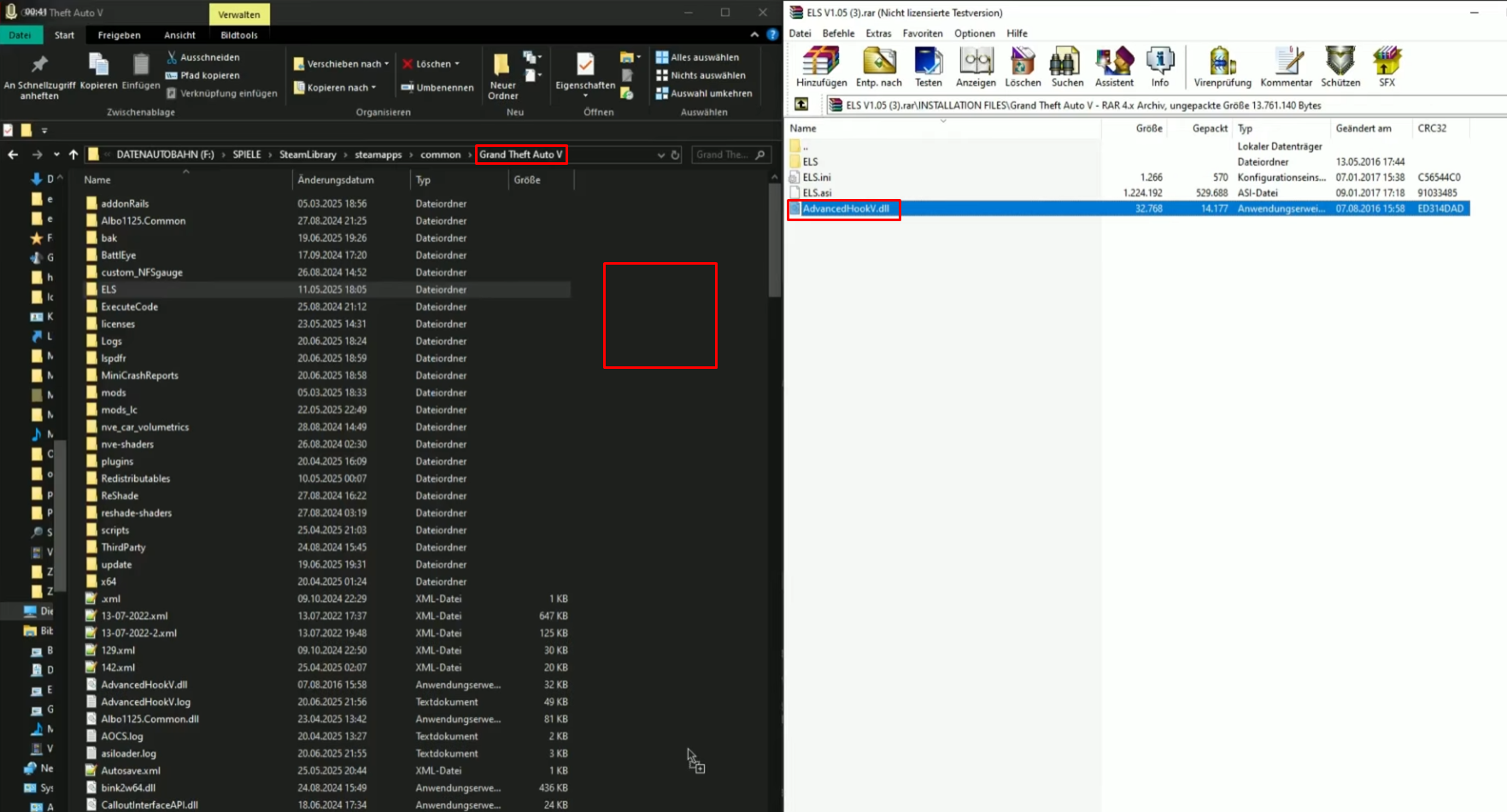Screen dimensions: 1507x812
Task: Click Alles auswählen in Explorer
Action: click(x=697, y=57)
